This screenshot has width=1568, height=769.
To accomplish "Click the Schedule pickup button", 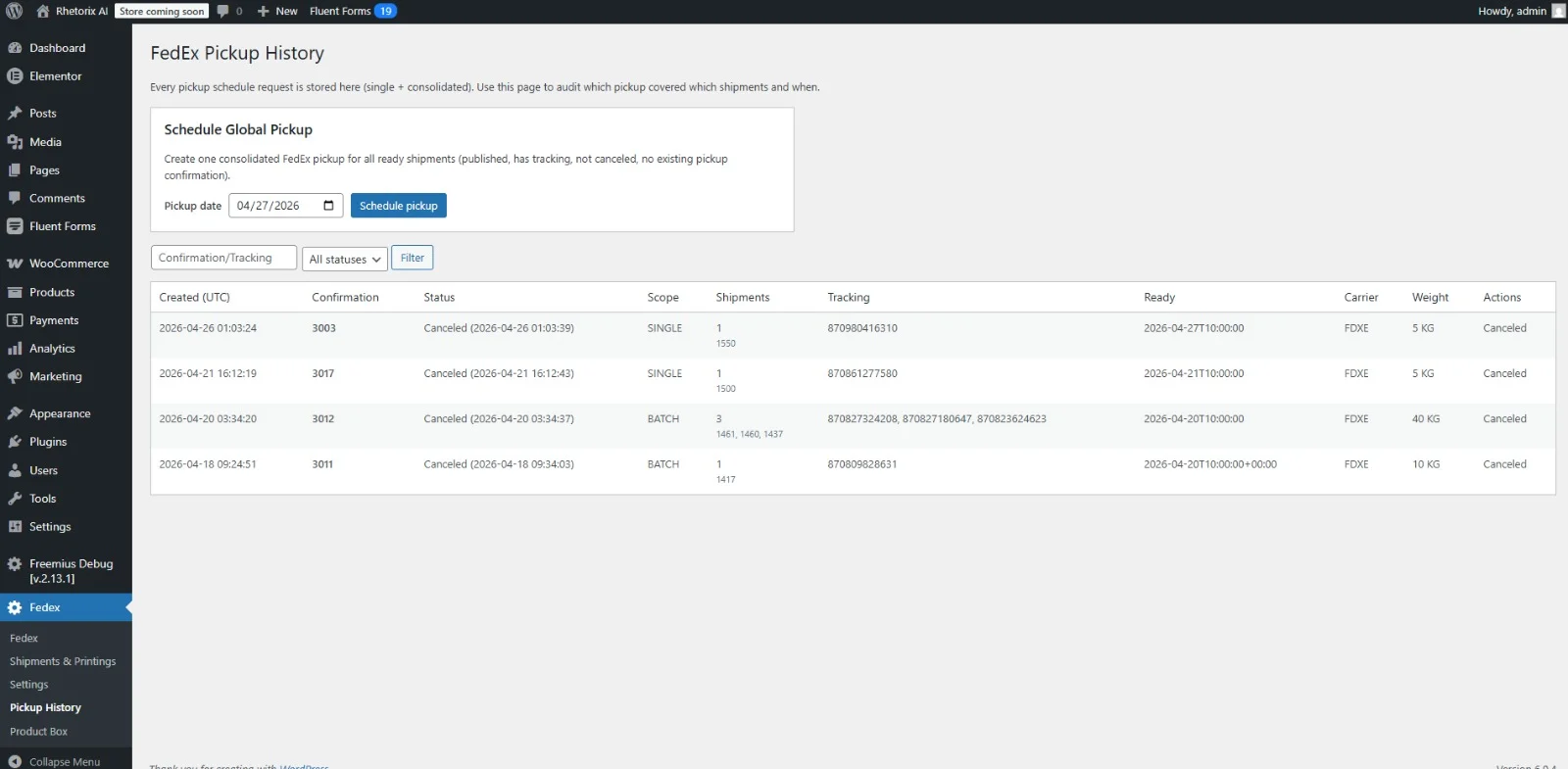I will [399, 206].
